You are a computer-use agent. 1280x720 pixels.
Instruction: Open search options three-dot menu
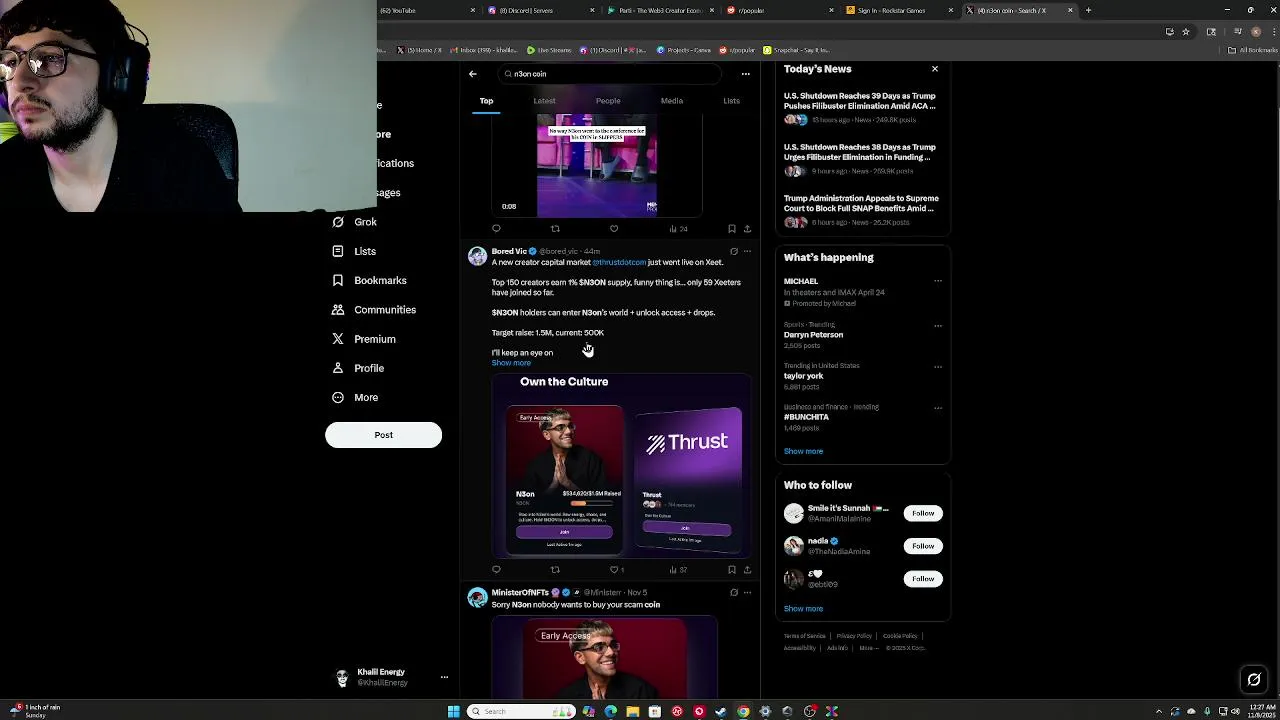(x=745, y=74)
